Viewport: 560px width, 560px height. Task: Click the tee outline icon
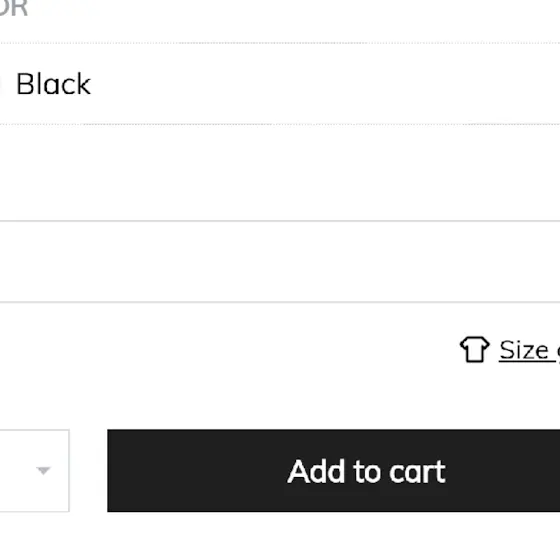(x=474, y=350)
